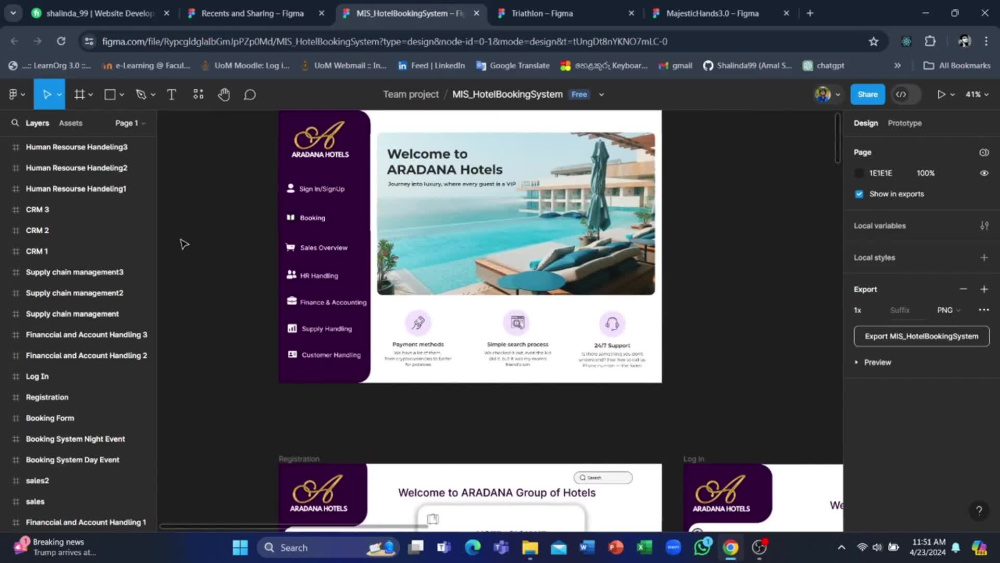Open the Google Translate bookmark
Image resolution: width=1000 pixels, height=563 pixels.
(x=513, y=65)
